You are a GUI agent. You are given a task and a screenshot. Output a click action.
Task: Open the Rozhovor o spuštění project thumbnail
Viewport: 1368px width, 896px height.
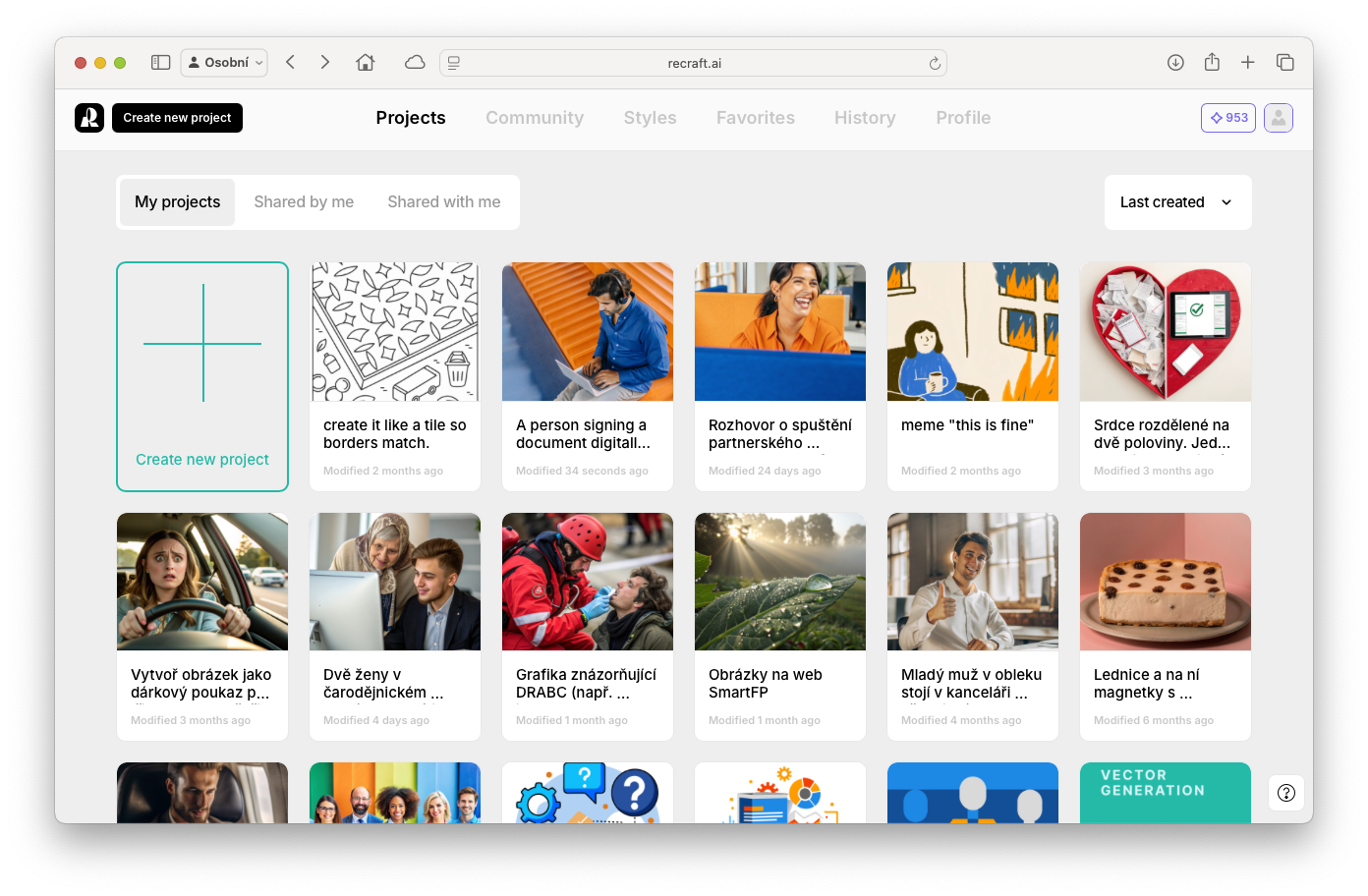click(780, 331)
